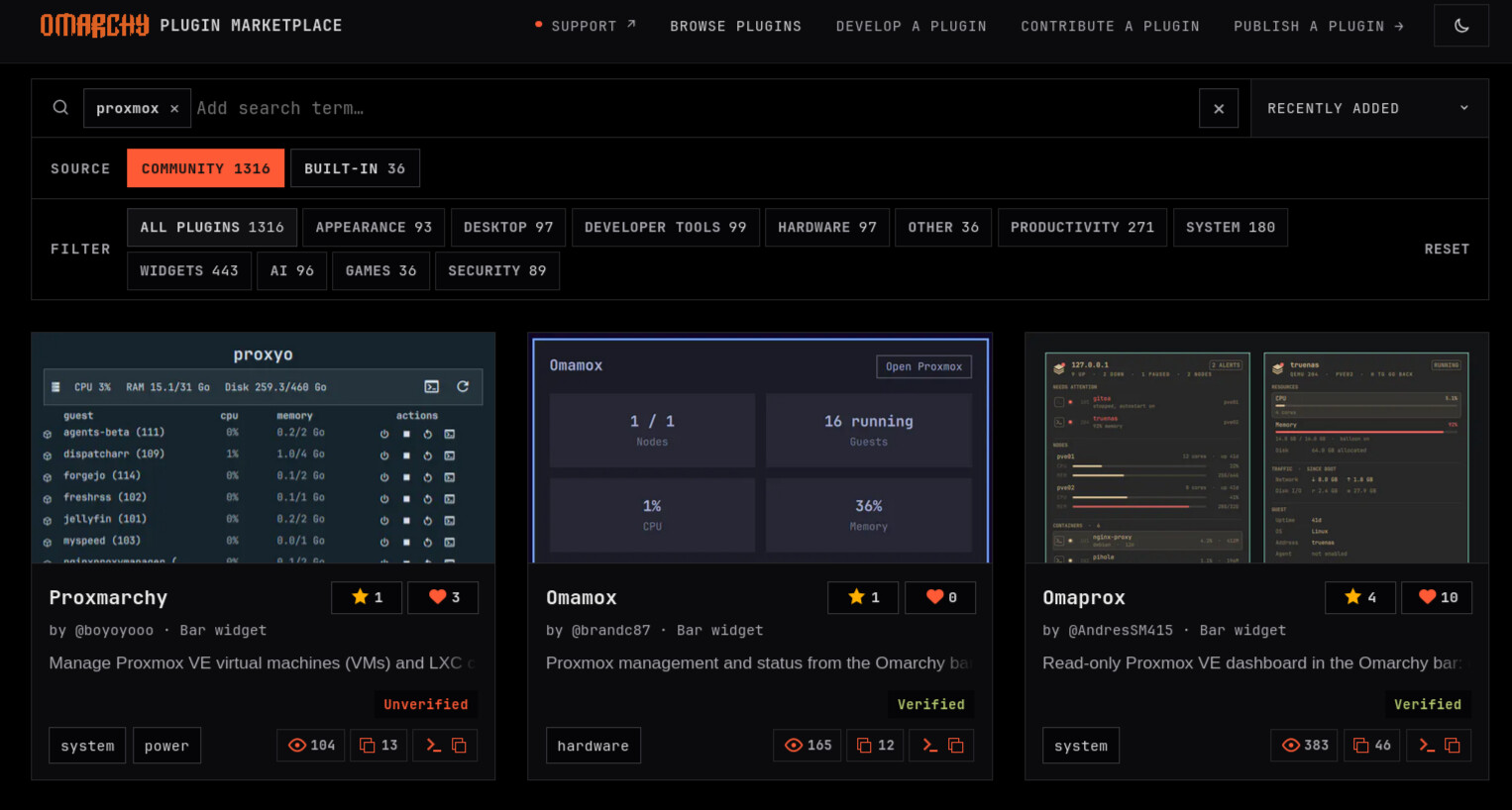
Task: Filter by Hardware category
Action: pyautogui.click(x=827, y=227)
